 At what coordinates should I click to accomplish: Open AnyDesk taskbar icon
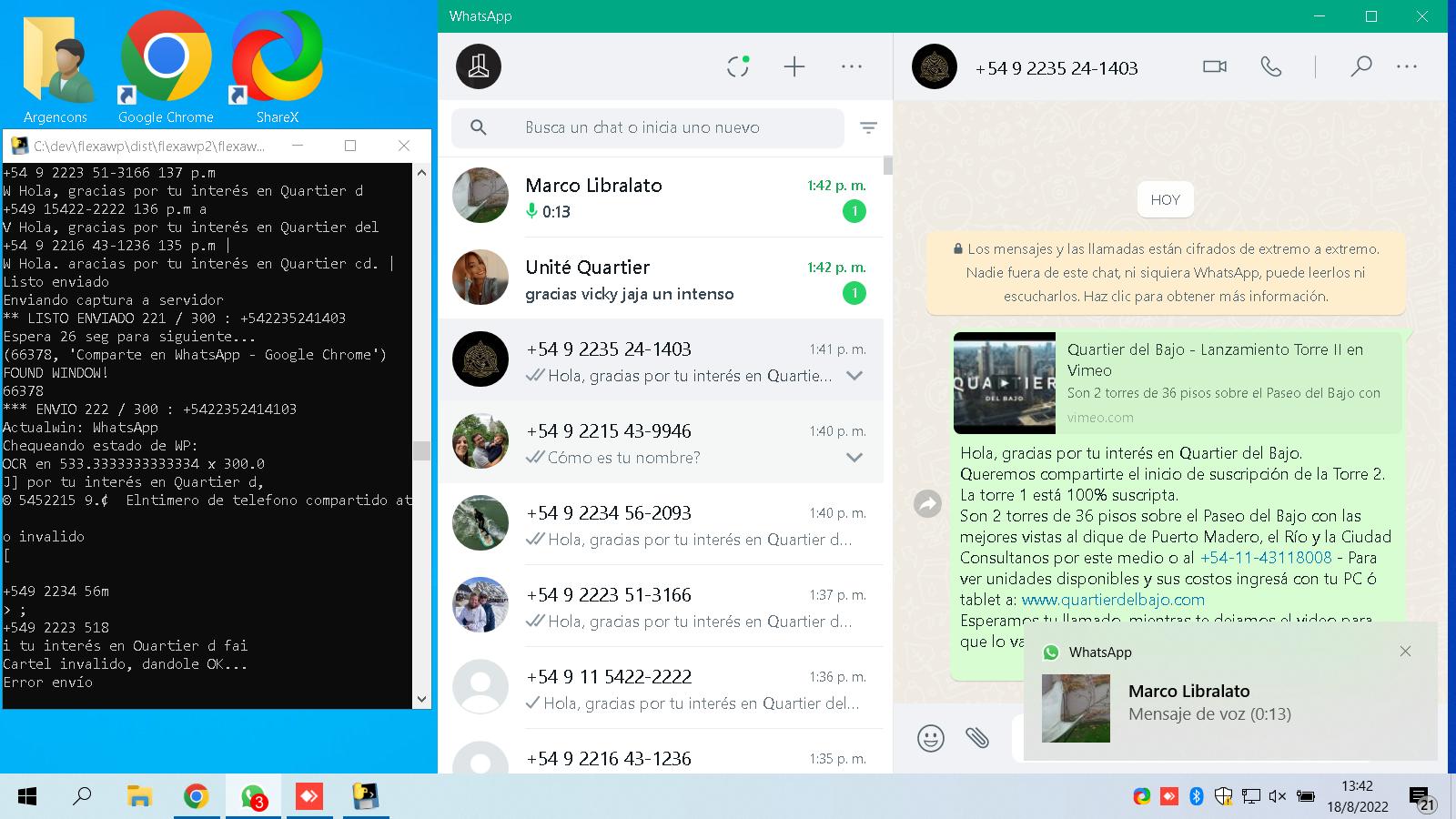(309, 797)
